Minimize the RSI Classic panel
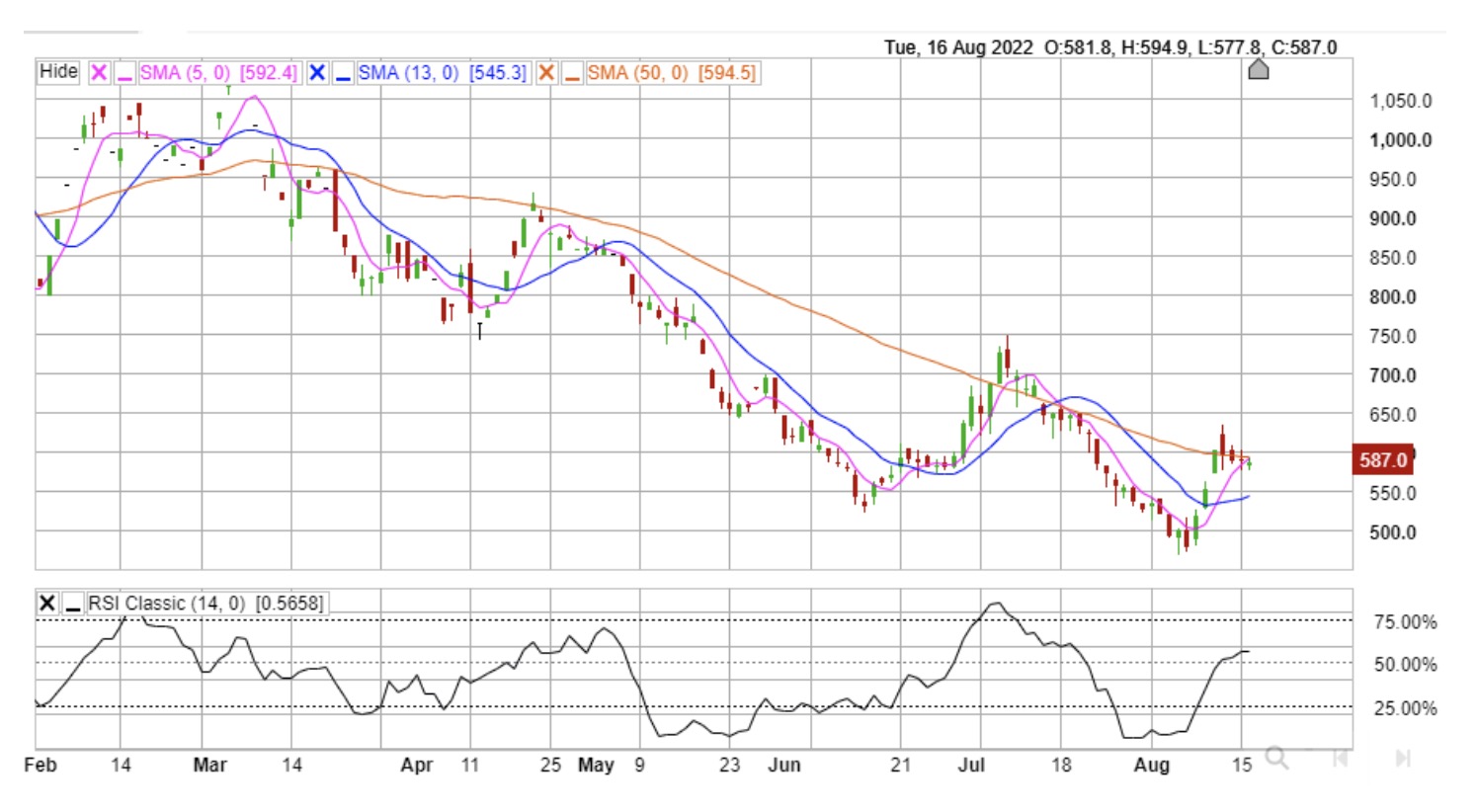Image resolution: width=1478 pixels, height=812 pixels. coord(73,604)
